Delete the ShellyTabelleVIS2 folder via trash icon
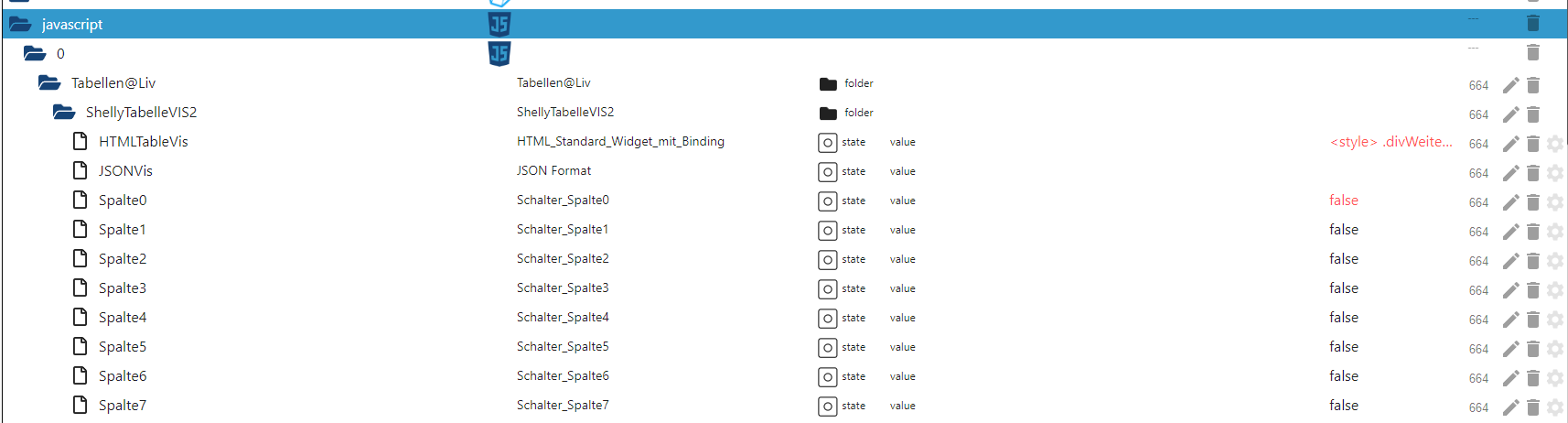This screenshot has width=1568, height=423. (1533, 114)
